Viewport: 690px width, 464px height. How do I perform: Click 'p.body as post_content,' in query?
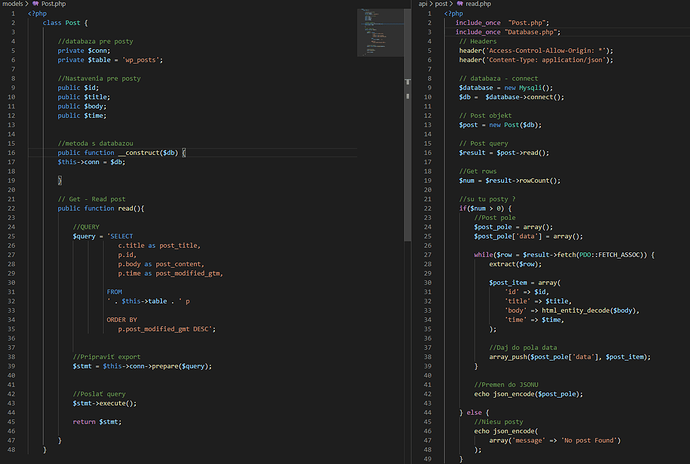click(161, 264)
